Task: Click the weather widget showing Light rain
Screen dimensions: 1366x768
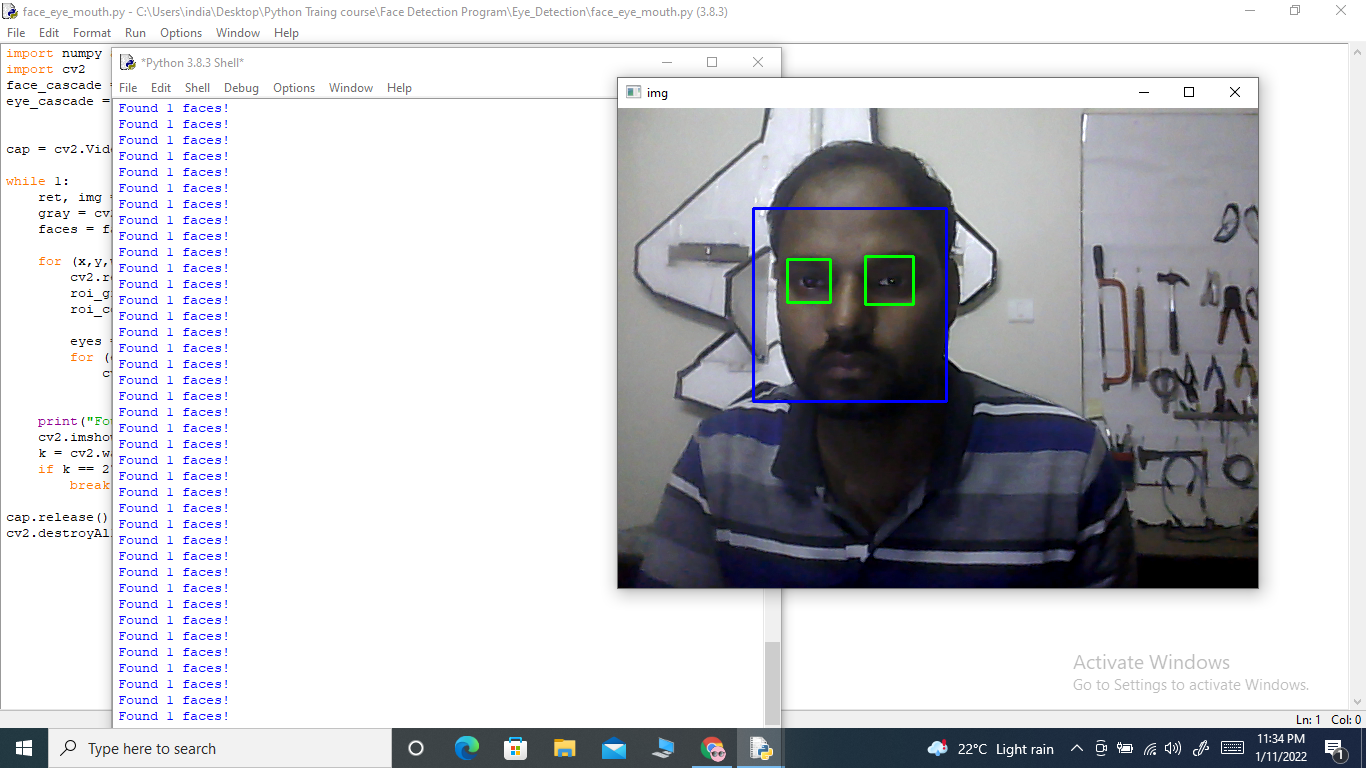Action: (x=990, y=748)
